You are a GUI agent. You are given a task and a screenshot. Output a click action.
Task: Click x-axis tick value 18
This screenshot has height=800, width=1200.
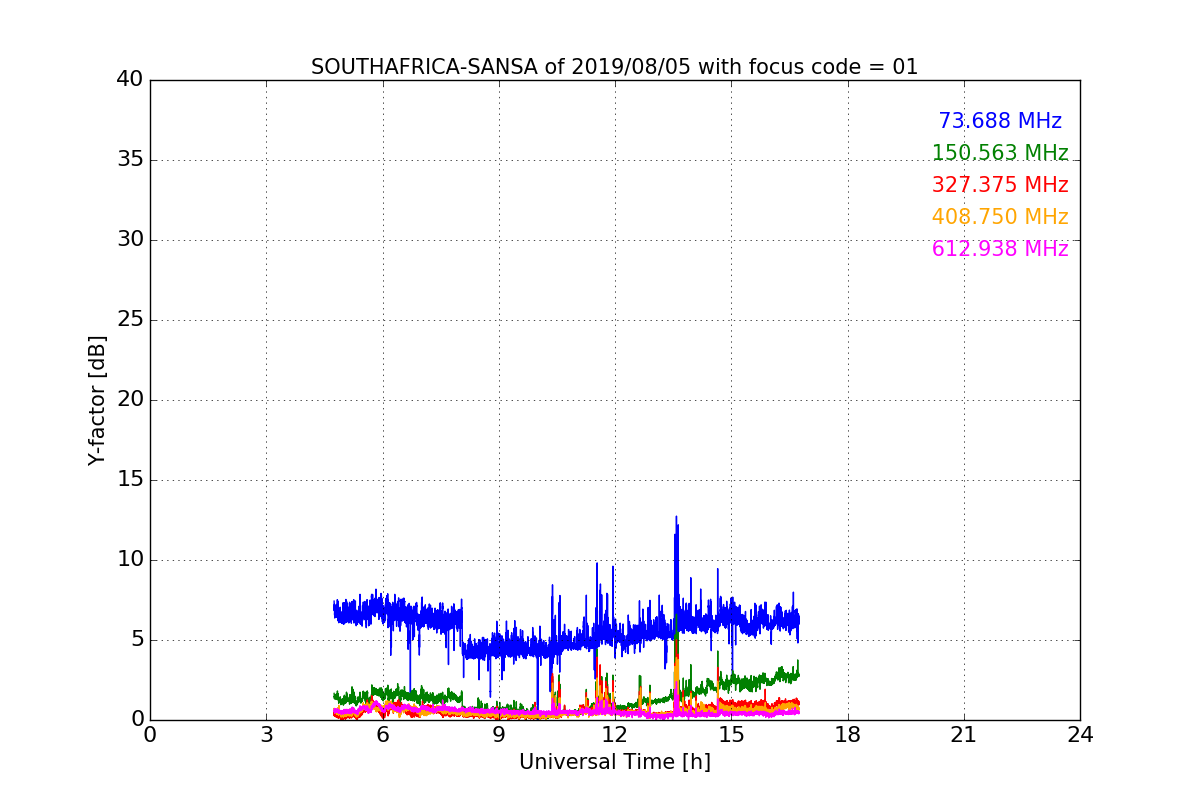pyautogui.click(x=848, y=734)
